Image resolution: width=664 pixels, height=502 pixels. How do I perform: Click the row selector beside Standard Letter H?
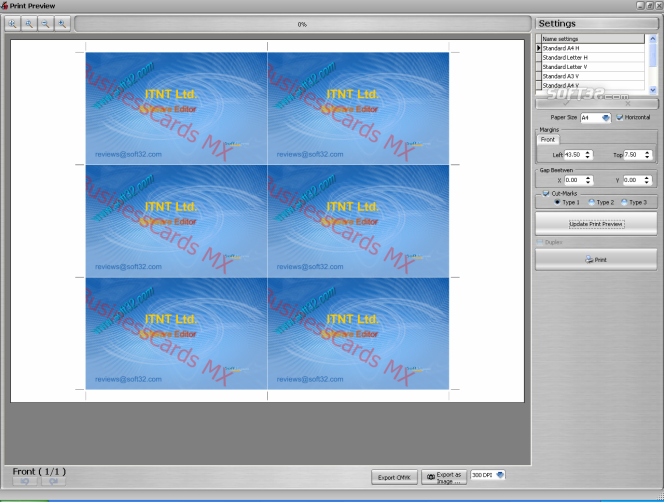pos(539,58)
